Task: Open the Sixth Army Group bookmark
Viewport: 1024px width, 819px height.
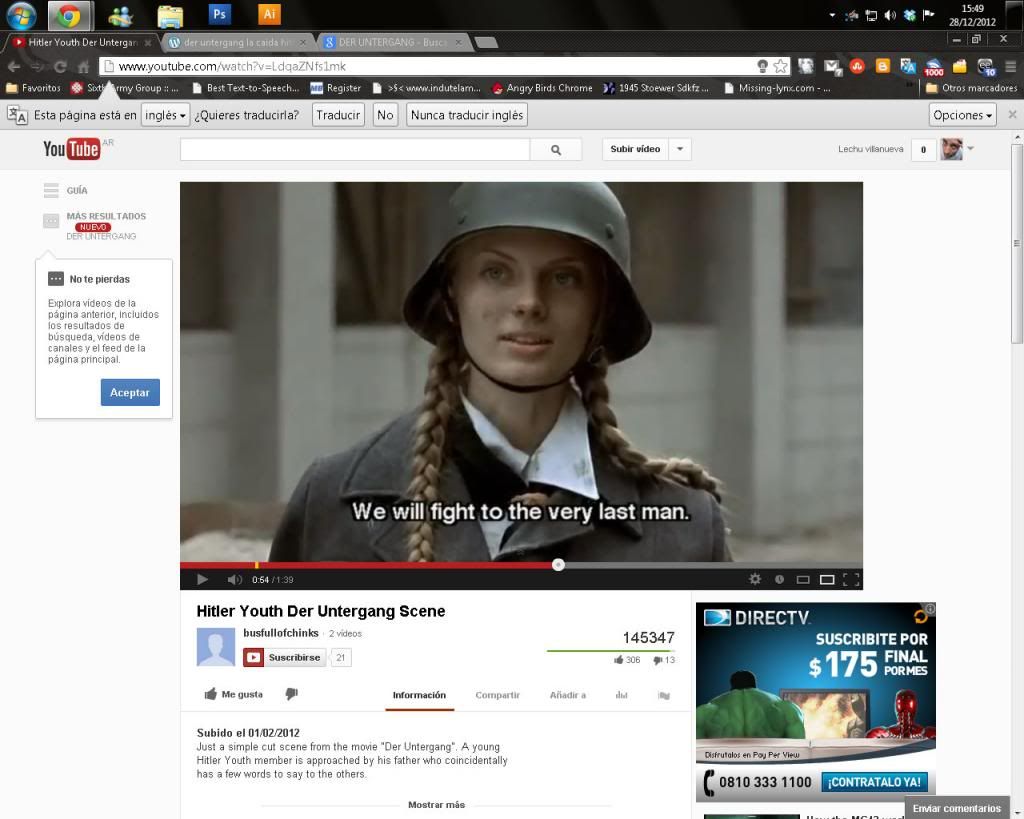Action: click(x=125, y=88)
